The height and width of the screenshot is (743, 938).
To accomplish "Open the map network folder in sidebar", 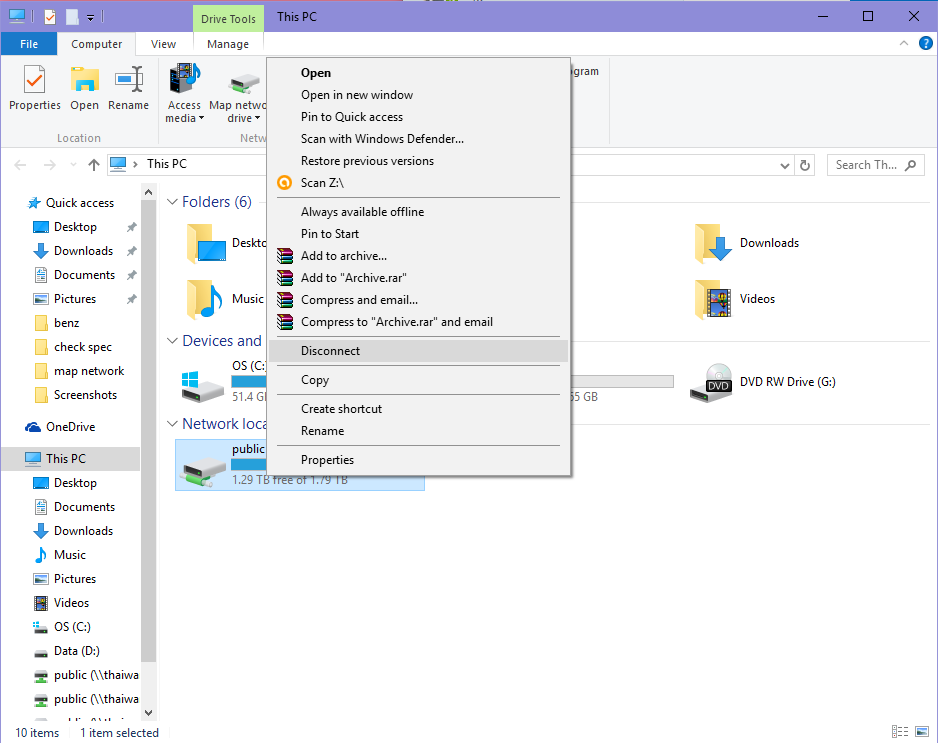I will (80, 371).
